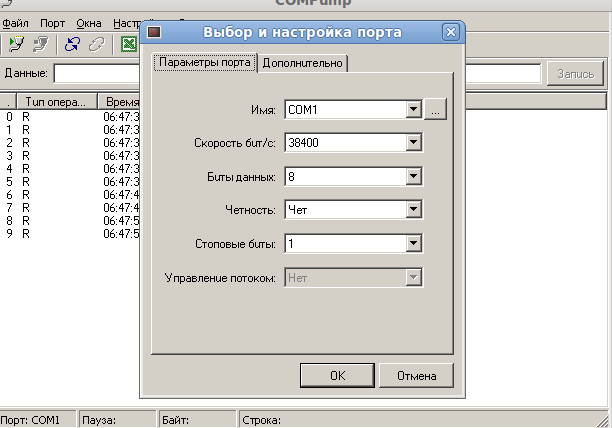612x428 pixels.
Task: Click the Байт status bar entry
Action: point(197,420)
